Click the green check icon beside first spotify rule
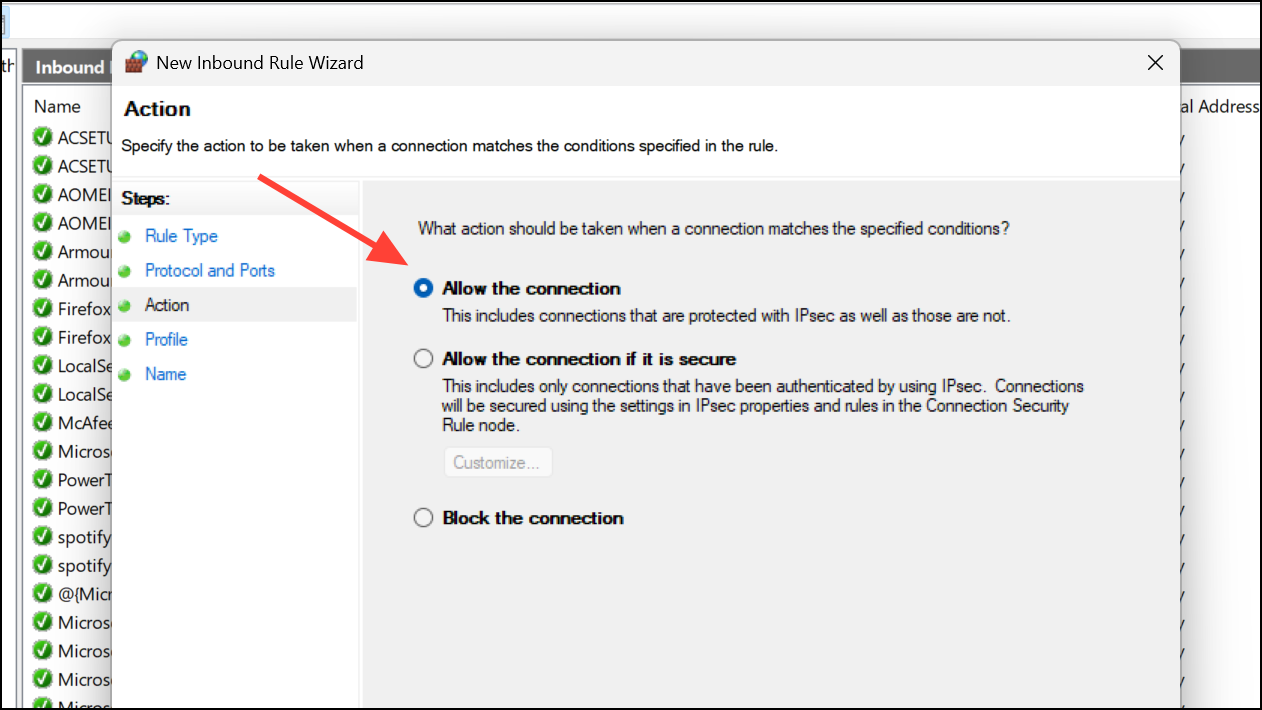This screenshot has width=1262, height=710. click(x=43, y=536)
